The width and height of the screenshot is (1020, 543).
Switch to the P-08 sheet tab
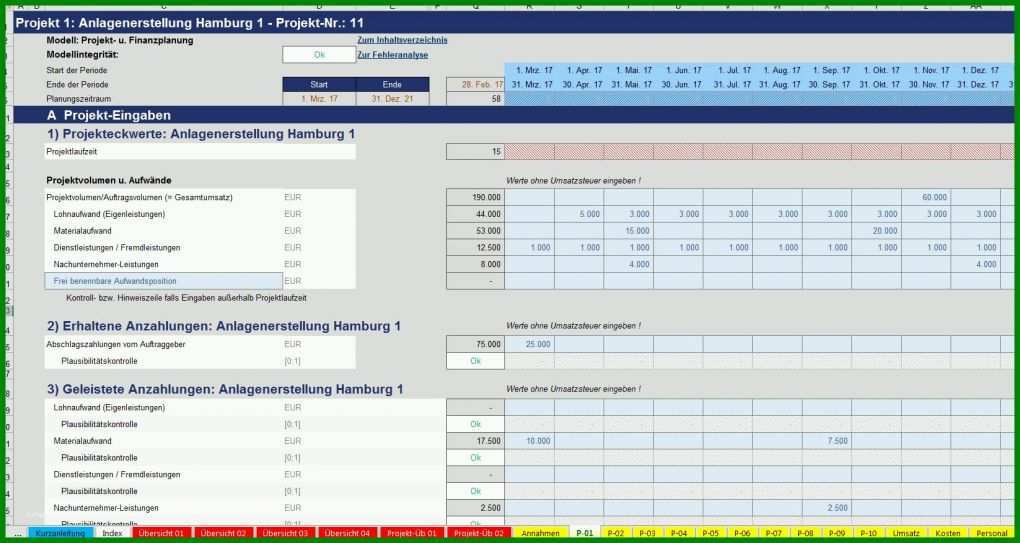(805, 533)
